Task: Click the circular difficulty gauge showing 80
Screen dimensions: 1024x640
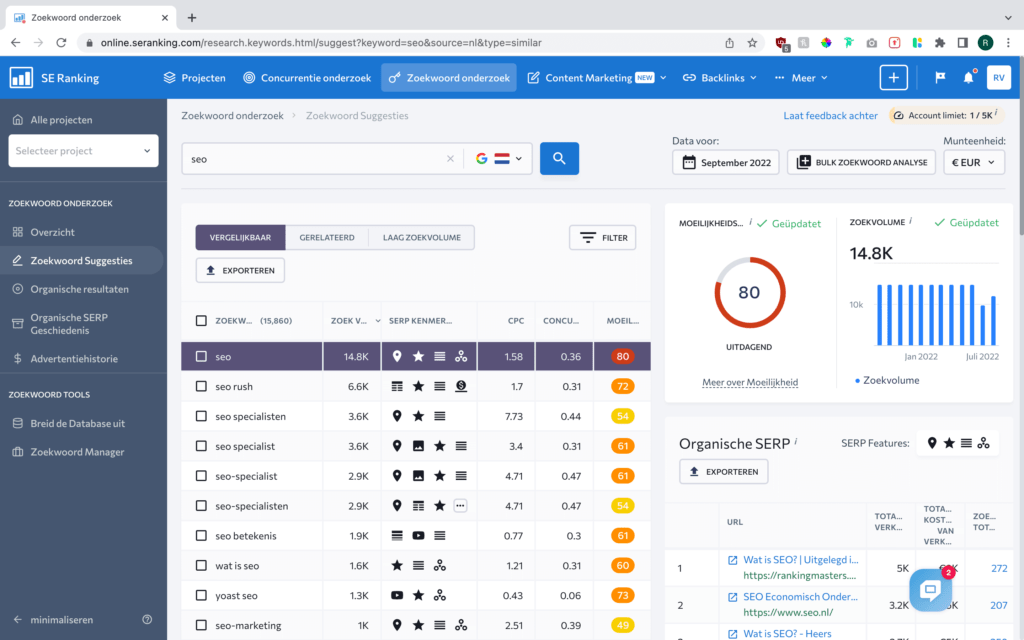Action: click(x=750, y=292)
